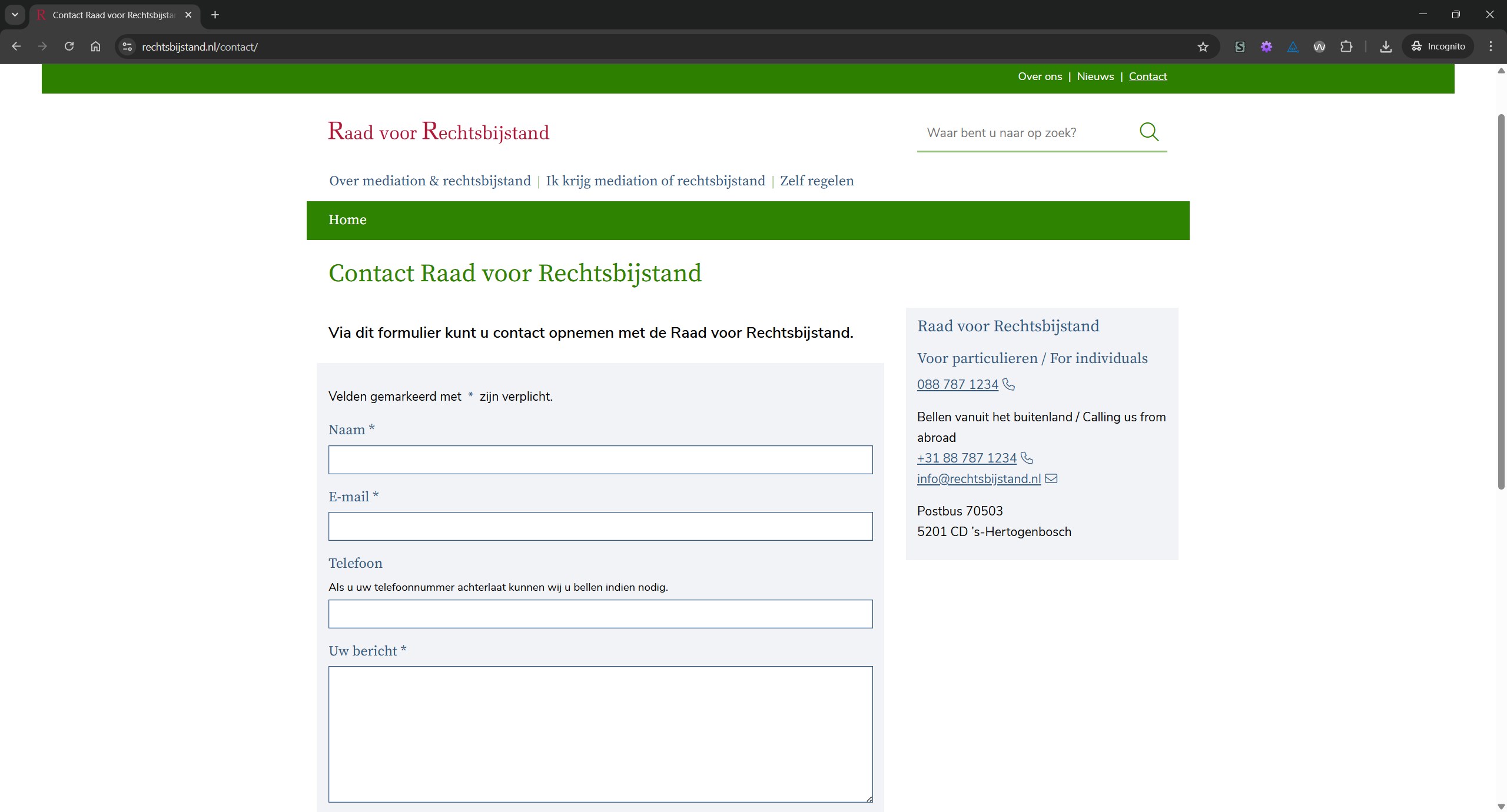The image size is (1507, 812).
Task: Click the Incognito indicator
Action: (1438, 46)
